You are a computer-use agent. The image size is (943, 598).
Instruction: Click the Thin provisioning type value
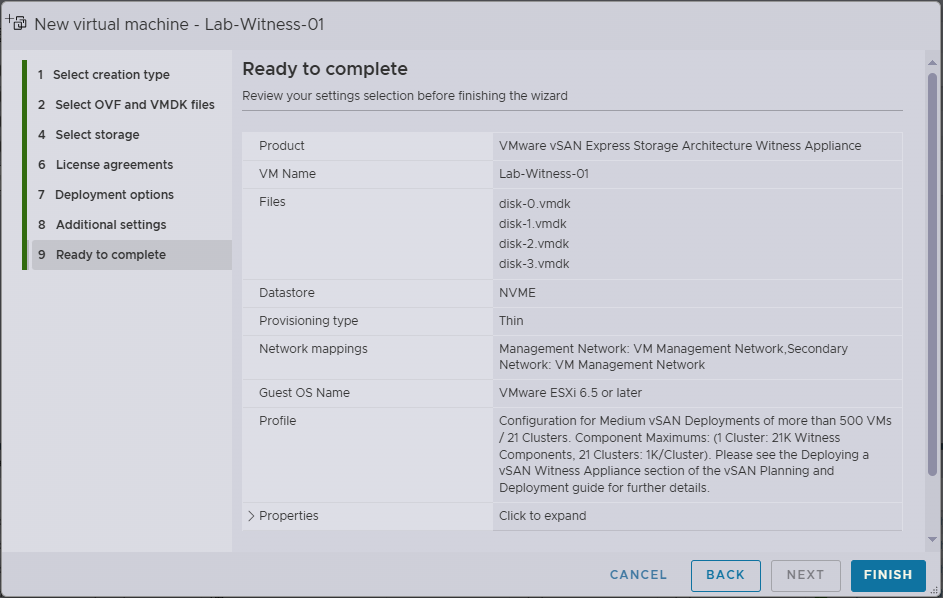511,321
